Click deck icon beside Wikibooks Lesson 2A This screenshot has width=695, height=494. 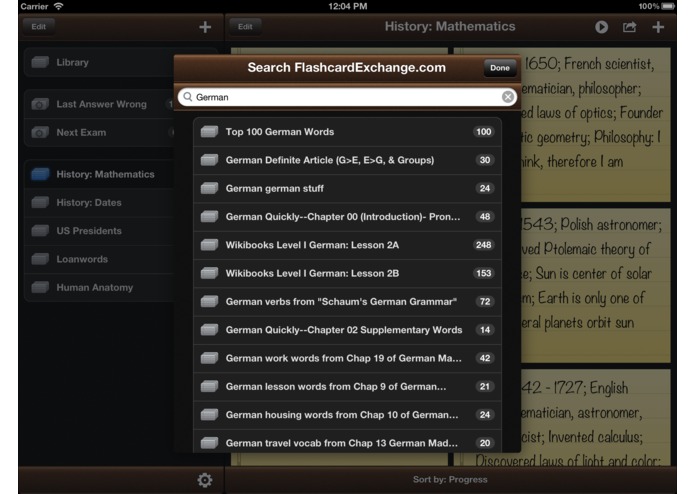209,245
